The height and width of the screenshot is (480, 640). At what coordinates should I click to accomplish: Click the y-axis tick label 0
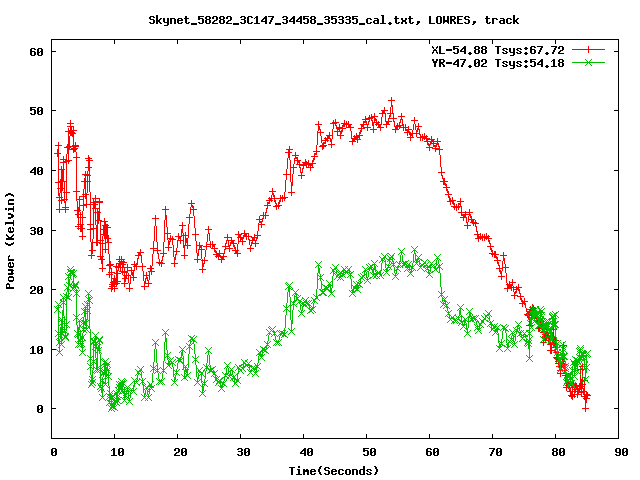click(40, 409)
